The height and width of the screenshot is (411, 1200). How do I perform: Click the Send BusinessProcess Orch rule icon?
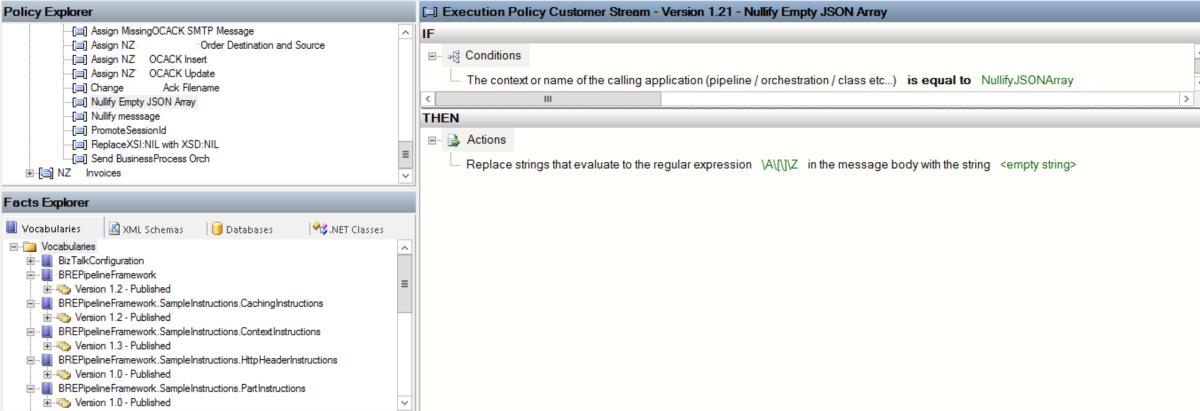click(81, 158)
